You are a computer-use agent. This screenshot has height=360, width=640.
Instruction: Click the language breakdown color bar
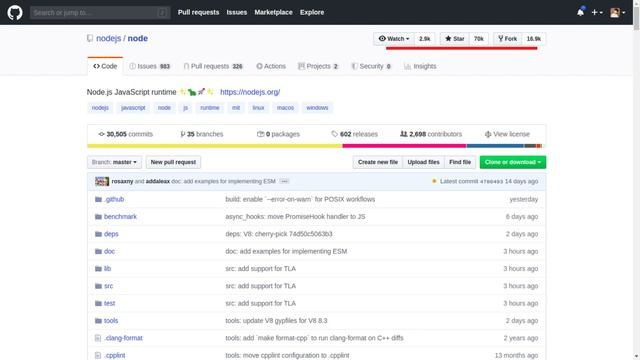point(316,146)
